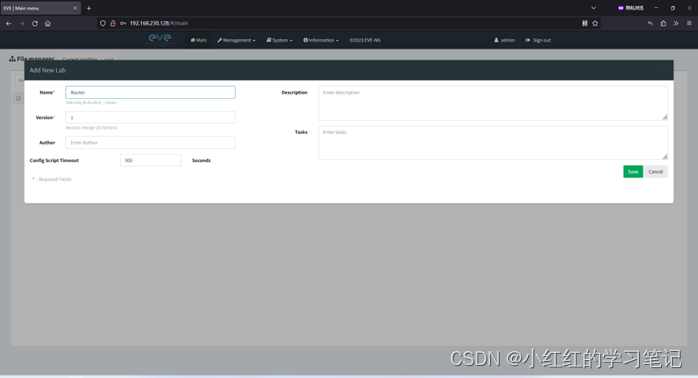Click the Description resize handle corner

click(x=665, y=117)
